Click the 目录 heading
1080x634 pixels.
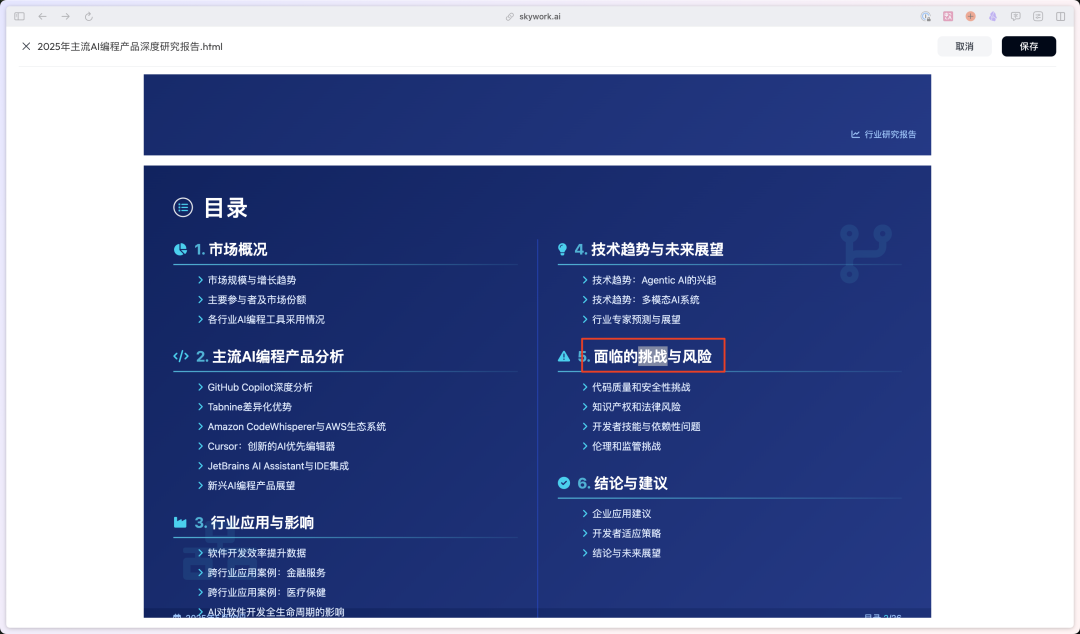[226, 207]
